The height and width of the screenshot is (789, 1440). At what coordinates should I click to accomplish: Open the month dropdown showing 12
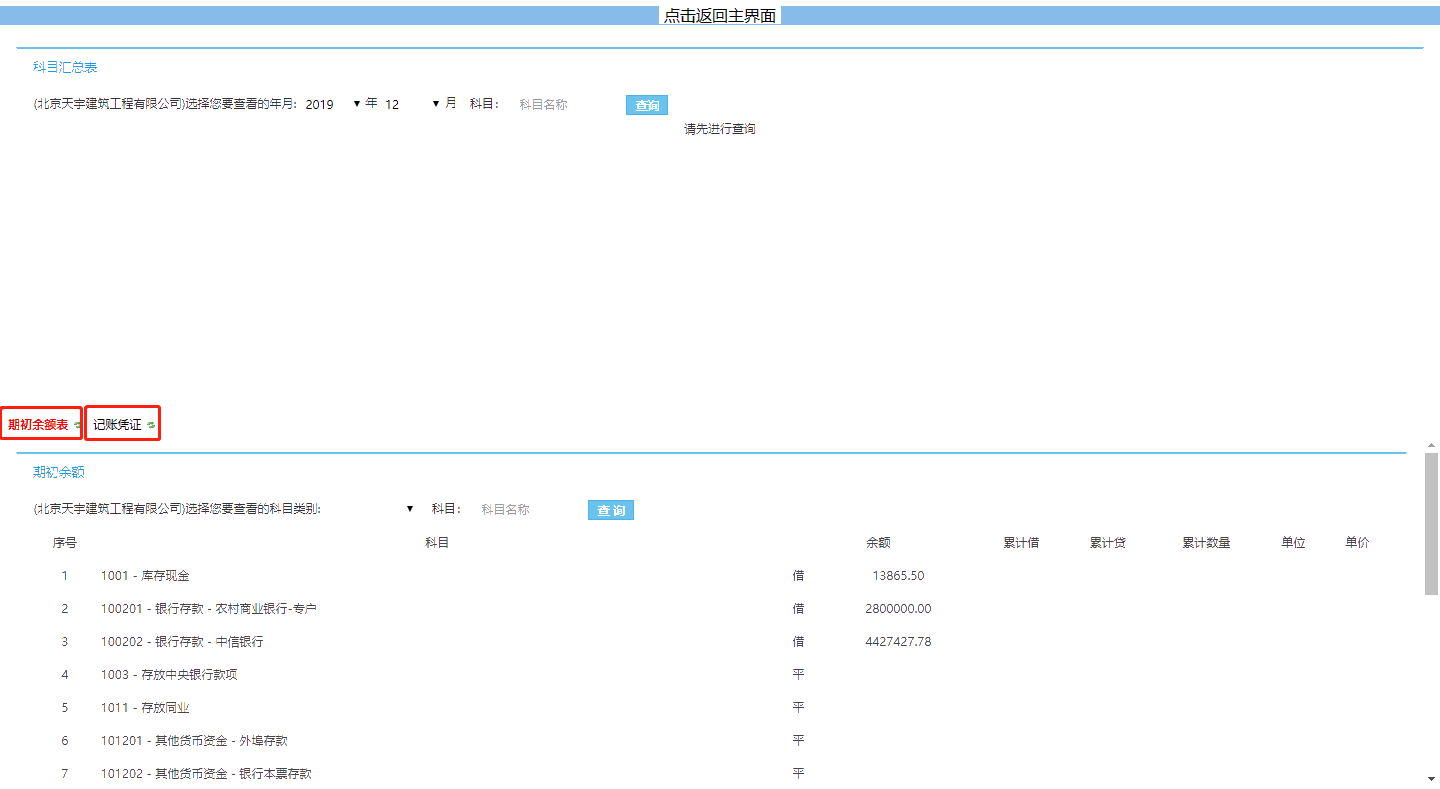412,104
